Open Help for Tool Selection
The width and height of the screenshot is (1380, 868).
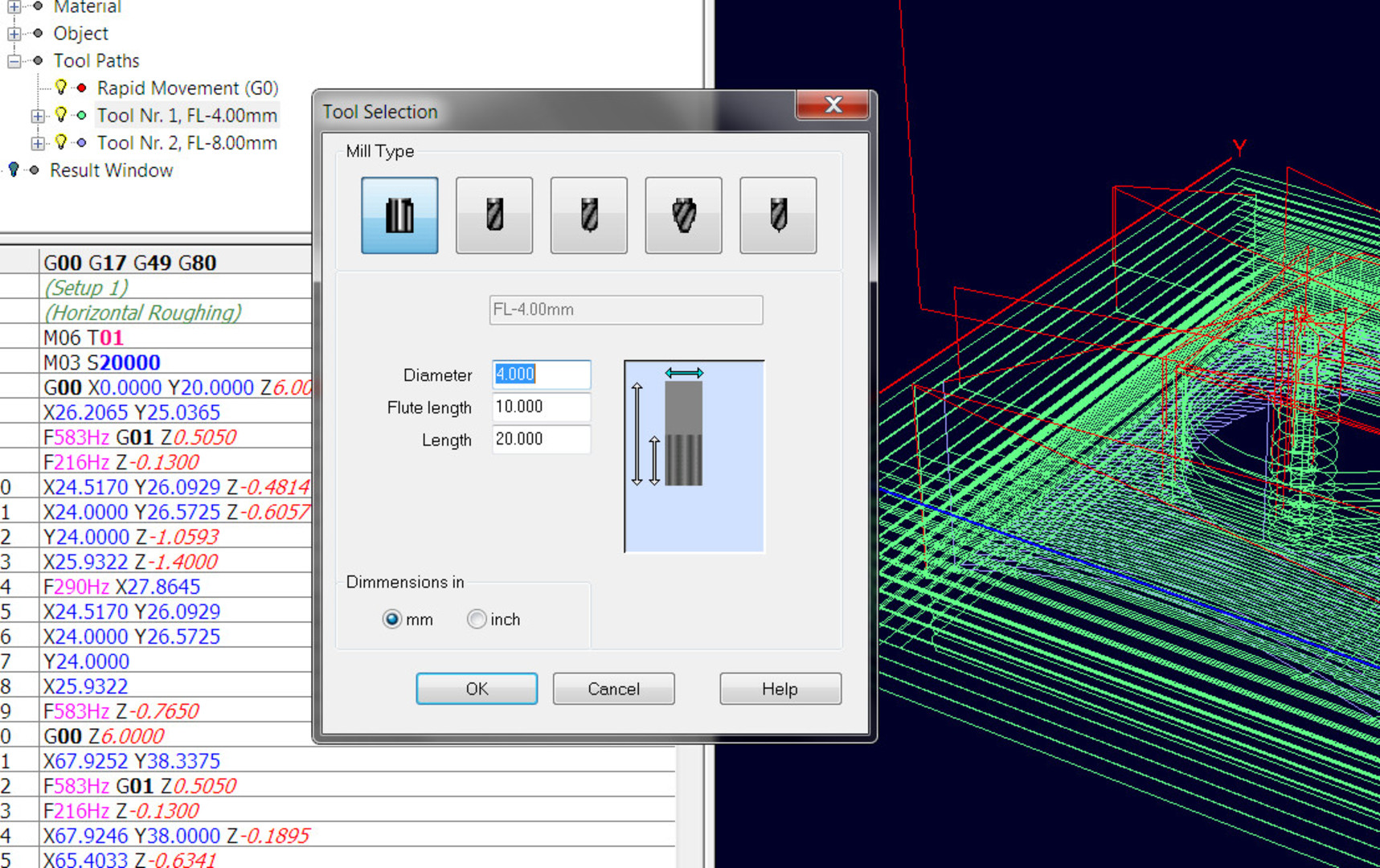tap(780, 689)
